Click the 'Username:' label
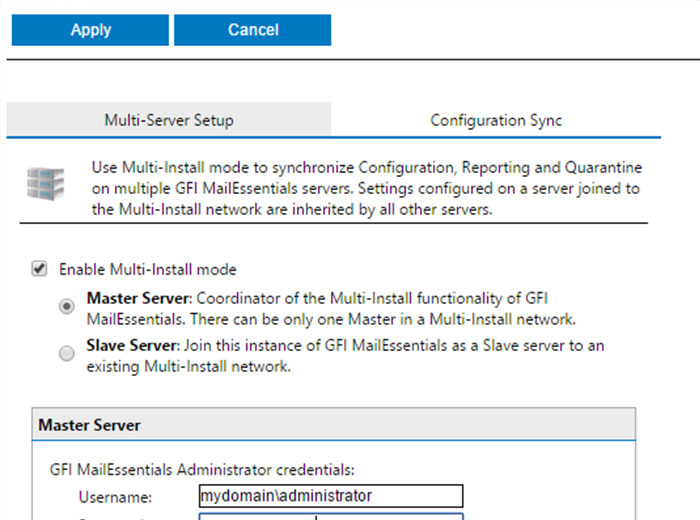This screenshot has width=700, height=520. click(x=115, y=497)
